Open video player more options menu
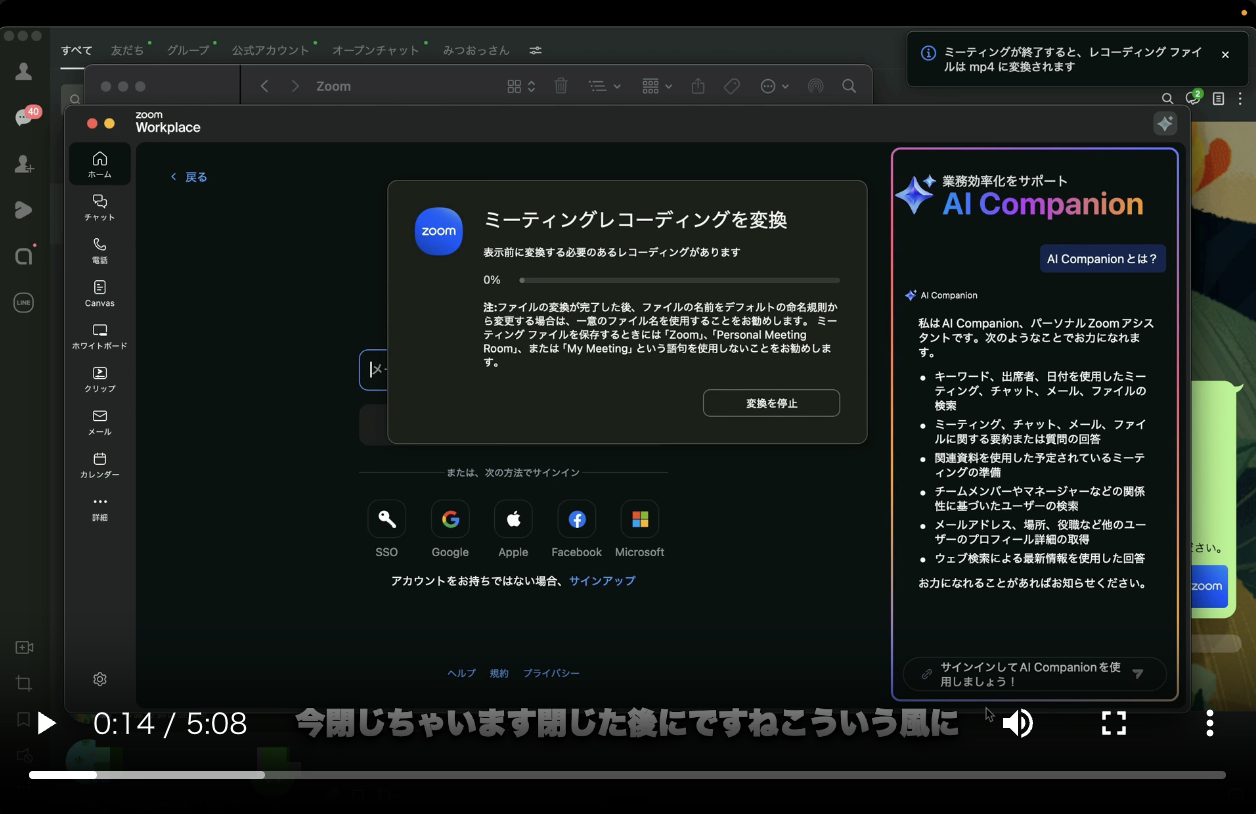The width and height of the screenshot is (1256, 814). pos(1209,723)
